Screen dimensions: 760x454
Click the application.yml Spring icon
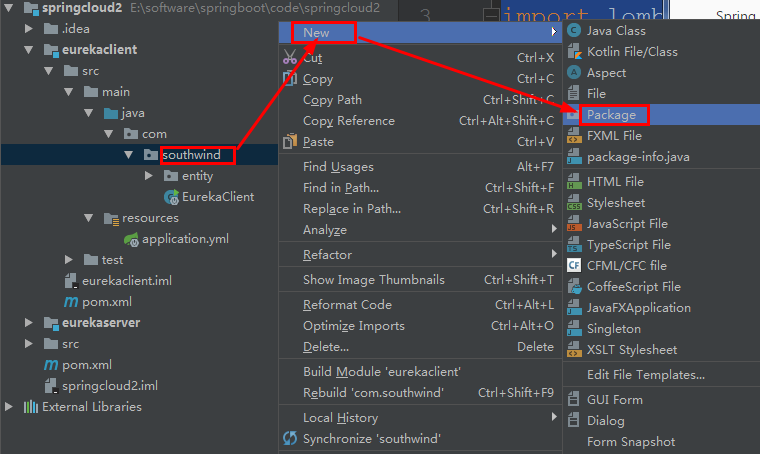click(x=131, y=239)
